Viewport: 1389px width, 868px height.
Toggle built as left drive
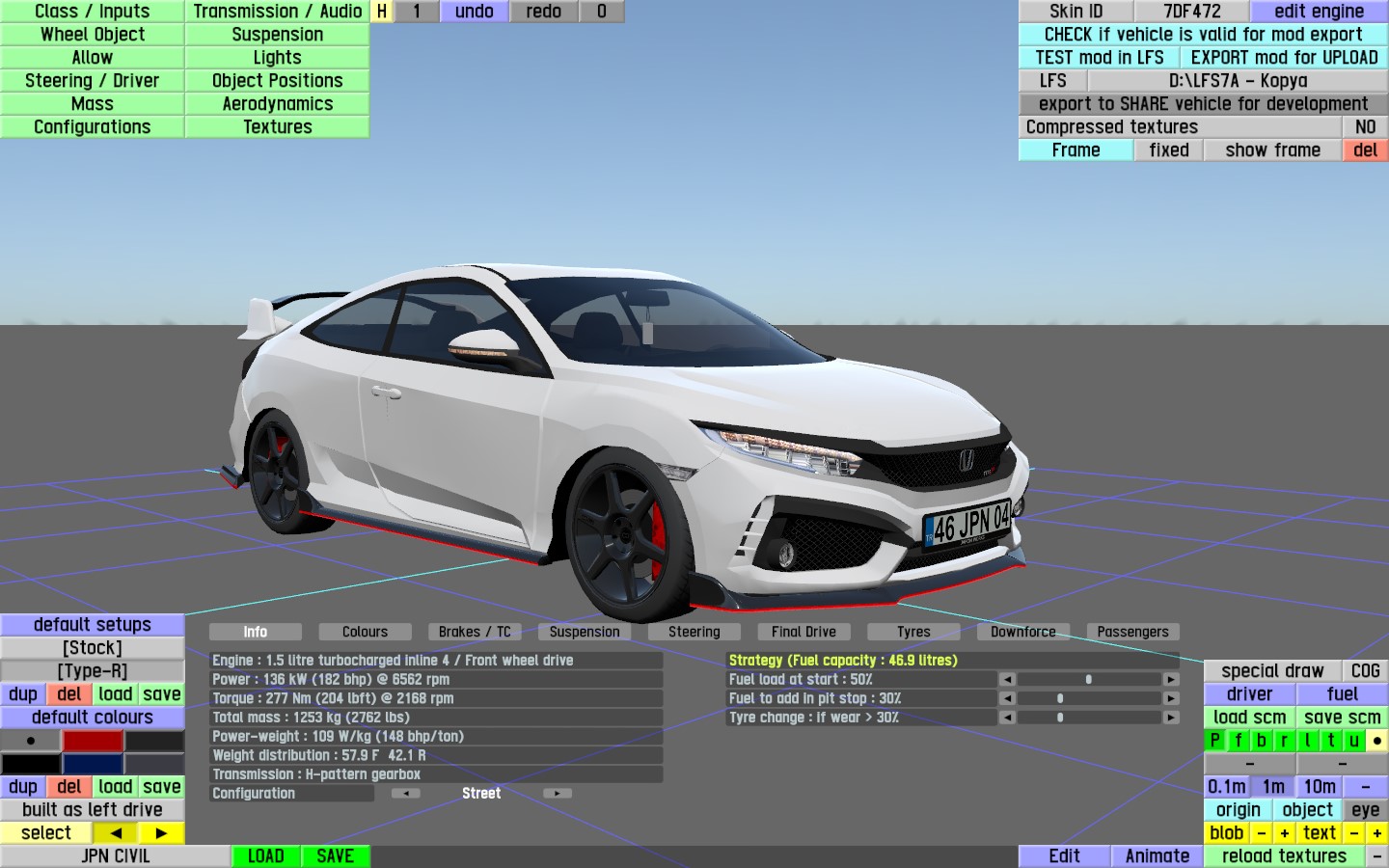tap(93, 810)
